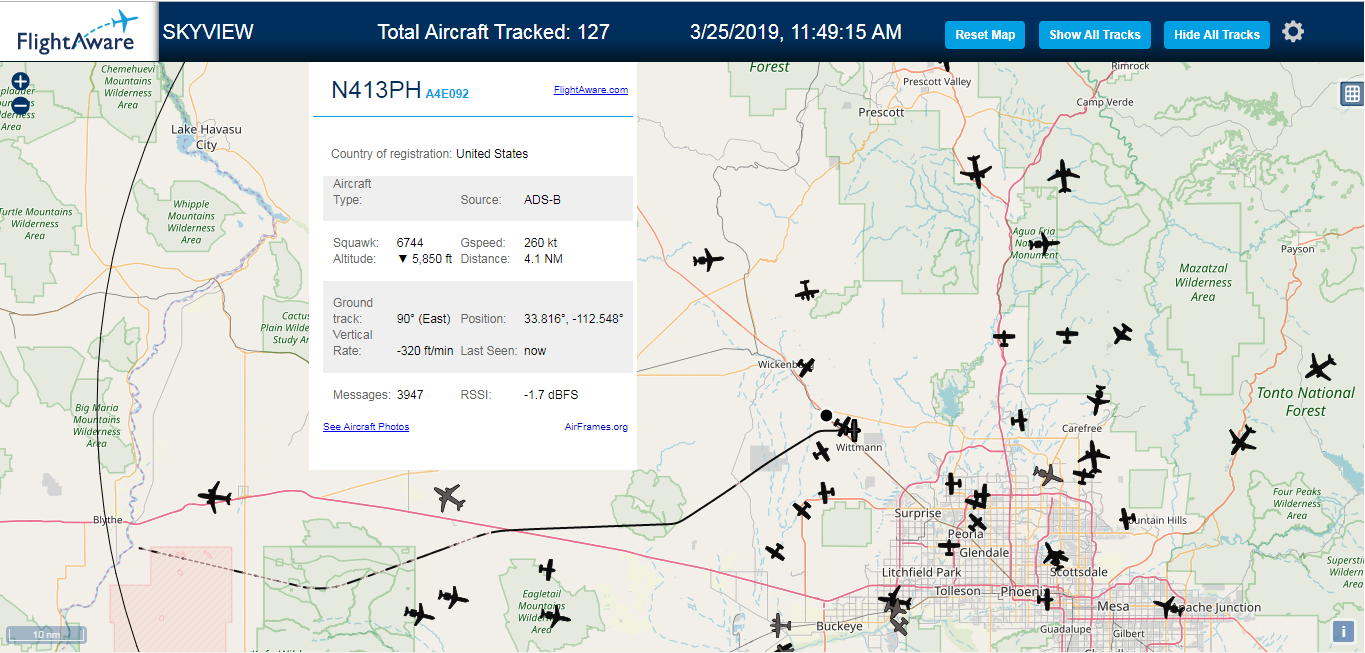Select the aircraft on Eagletail Mountains label

[554, 616]
